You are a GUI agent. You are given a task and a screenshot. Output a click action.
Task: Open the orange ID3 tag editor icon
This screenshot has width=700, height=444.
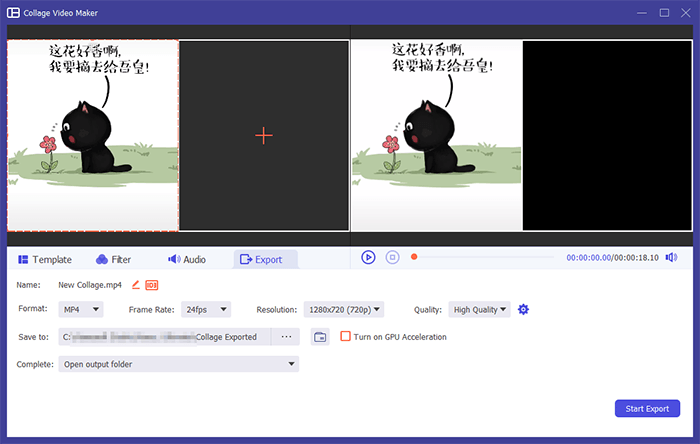click(152, 285)
